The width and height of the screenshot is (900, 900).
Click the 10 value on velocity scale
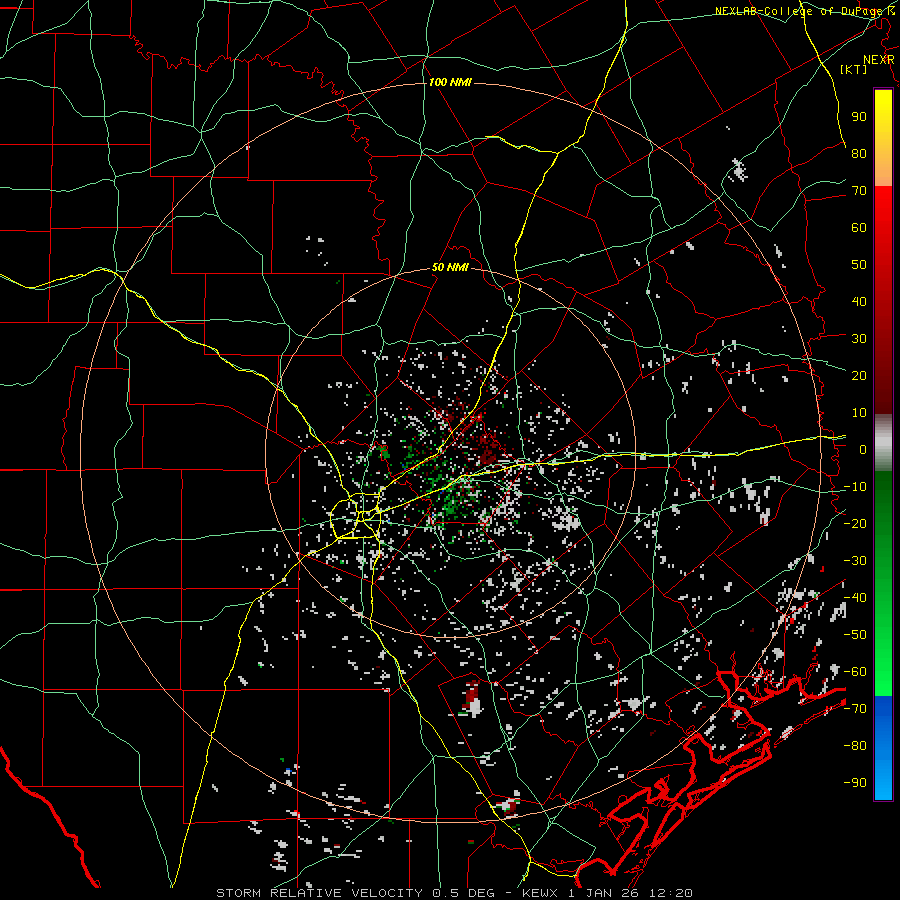pyautogui.click(x=859, y=413)
